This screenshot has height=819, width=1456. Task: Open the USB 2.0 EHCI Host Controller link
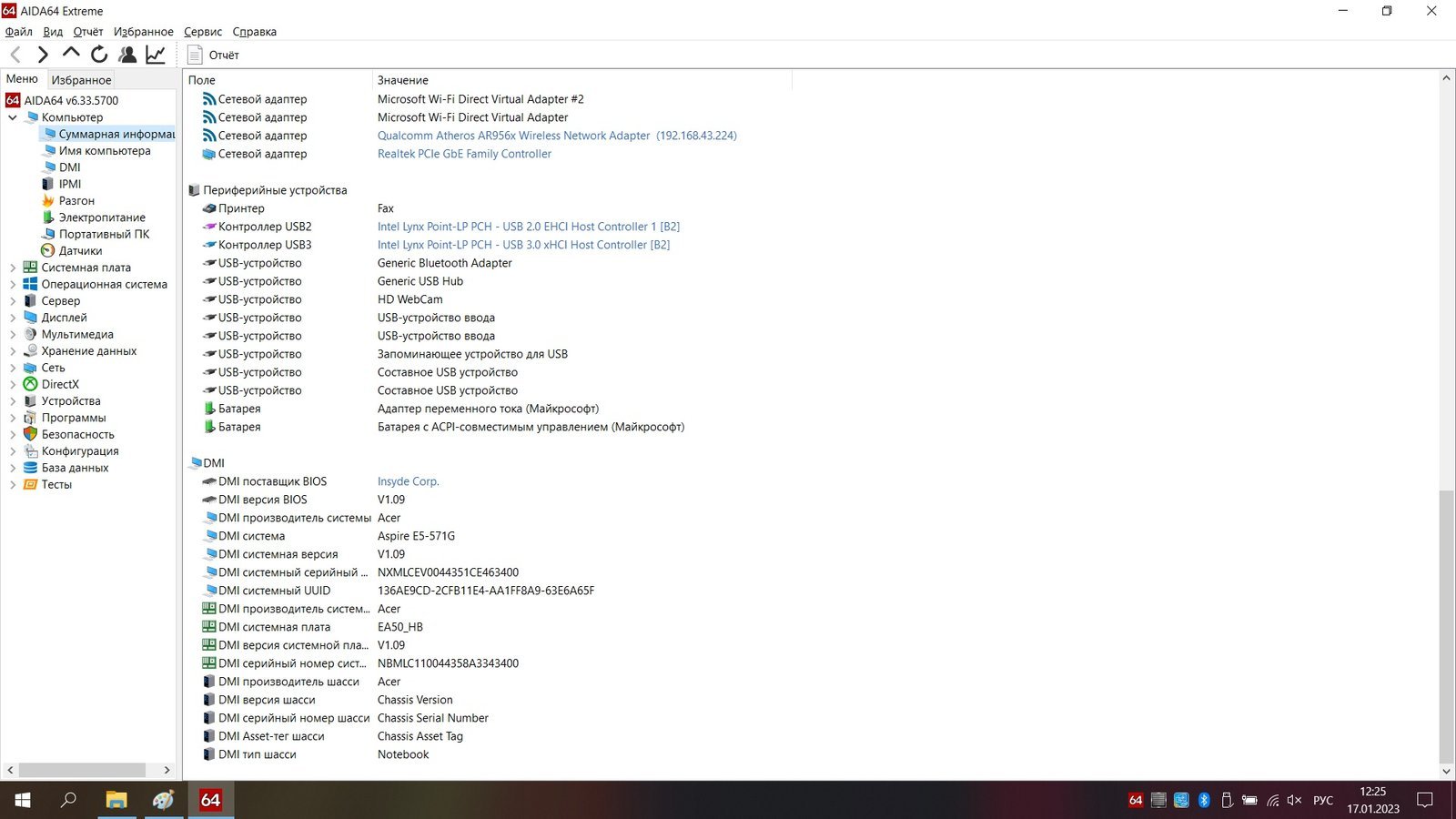(x=529, y=227)
